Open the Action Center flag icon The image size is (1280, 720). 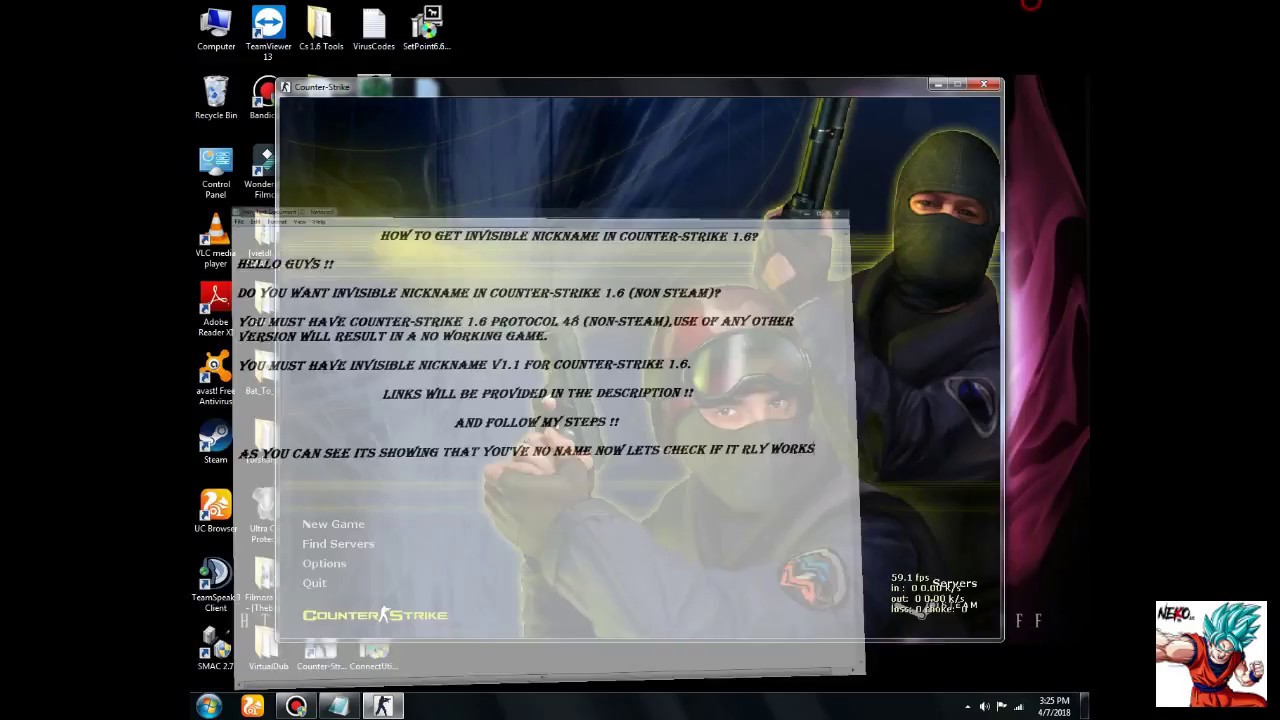[x=1002, y=707]
